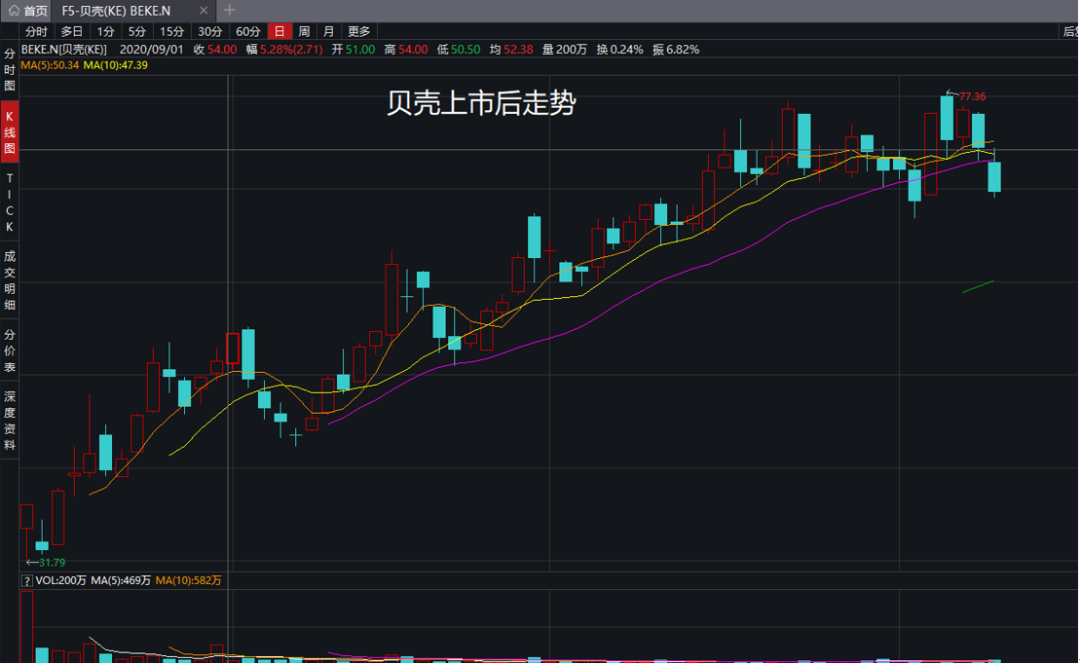
Task: Select the 5分 chart period
Action: pyautogui.click(x=137, y=32)
